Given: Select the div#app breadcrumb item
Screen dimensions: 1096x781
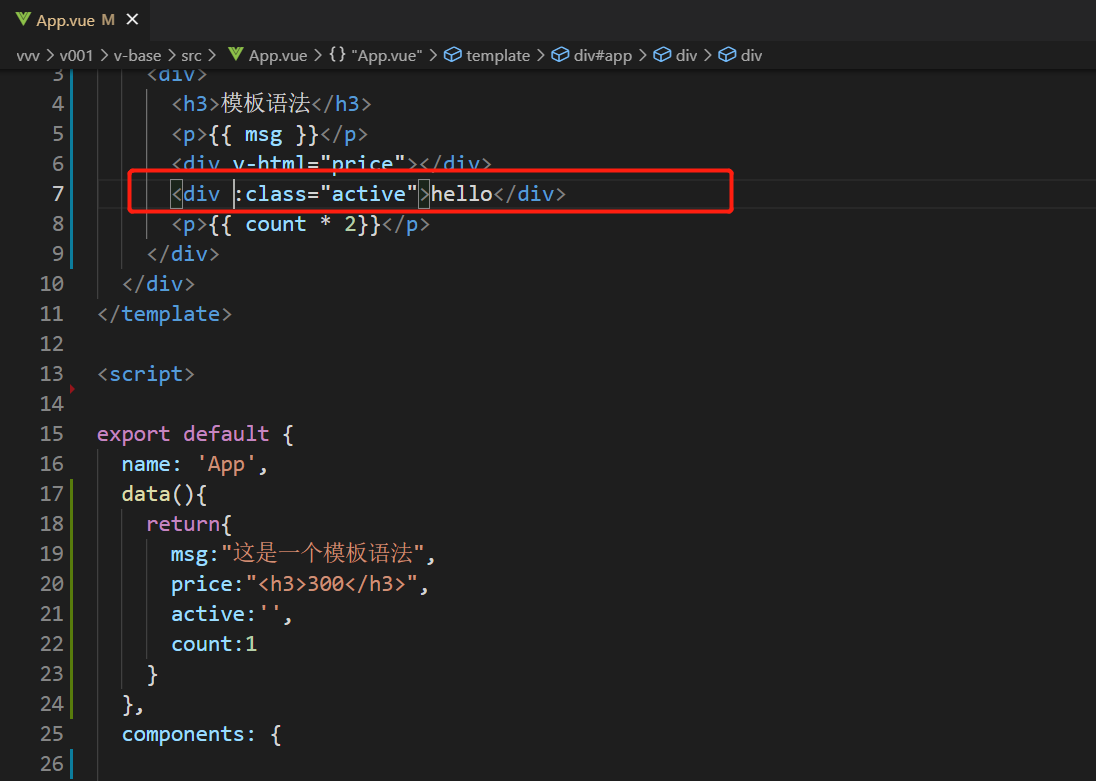Looking at the screenshot, I should [x=603, y=55].
